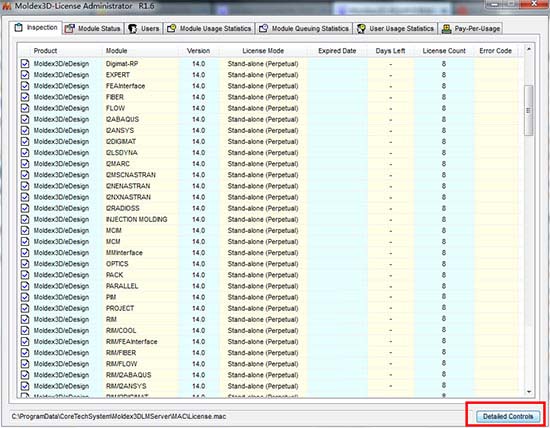Toggle the EXPERT module checkbox

point(25,75)
